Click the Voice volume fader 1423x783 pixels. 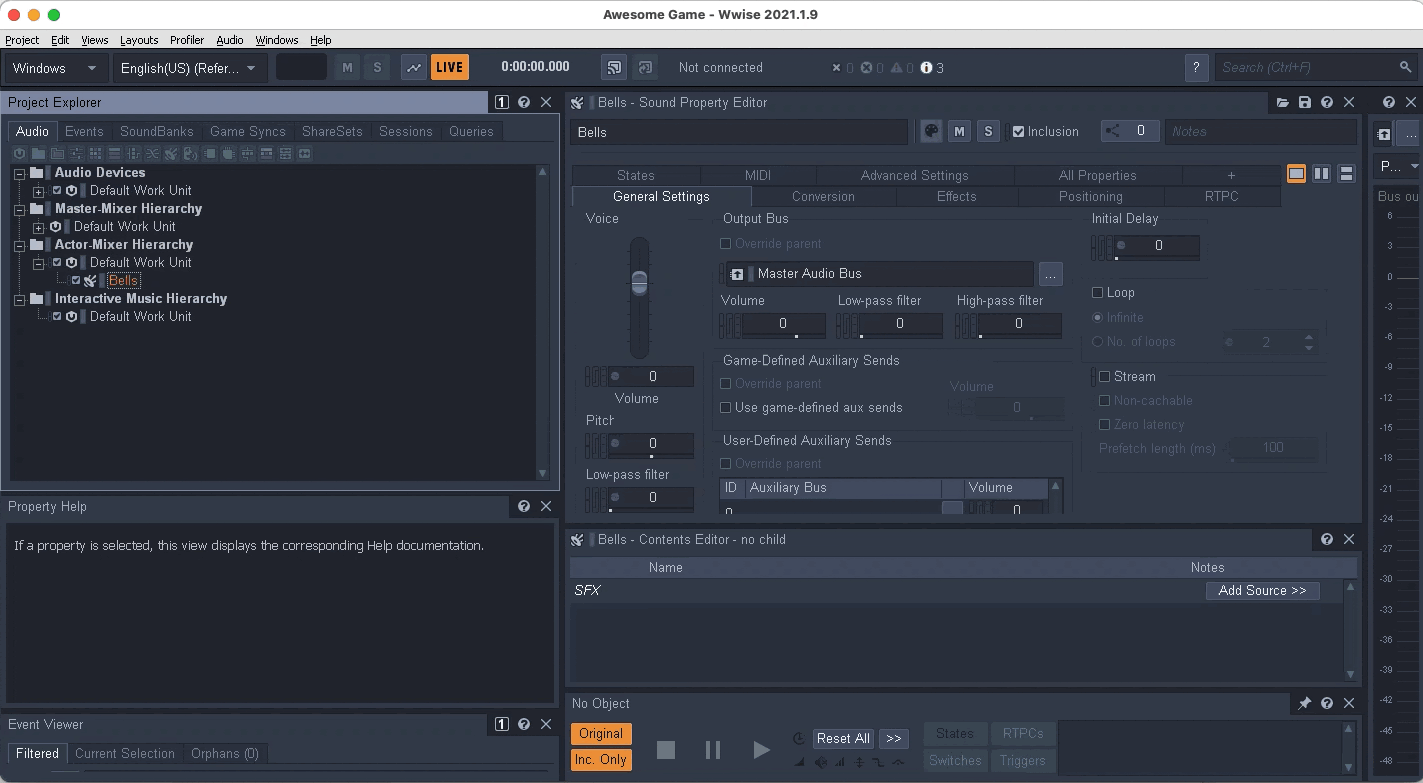click(x=637, y=283)
